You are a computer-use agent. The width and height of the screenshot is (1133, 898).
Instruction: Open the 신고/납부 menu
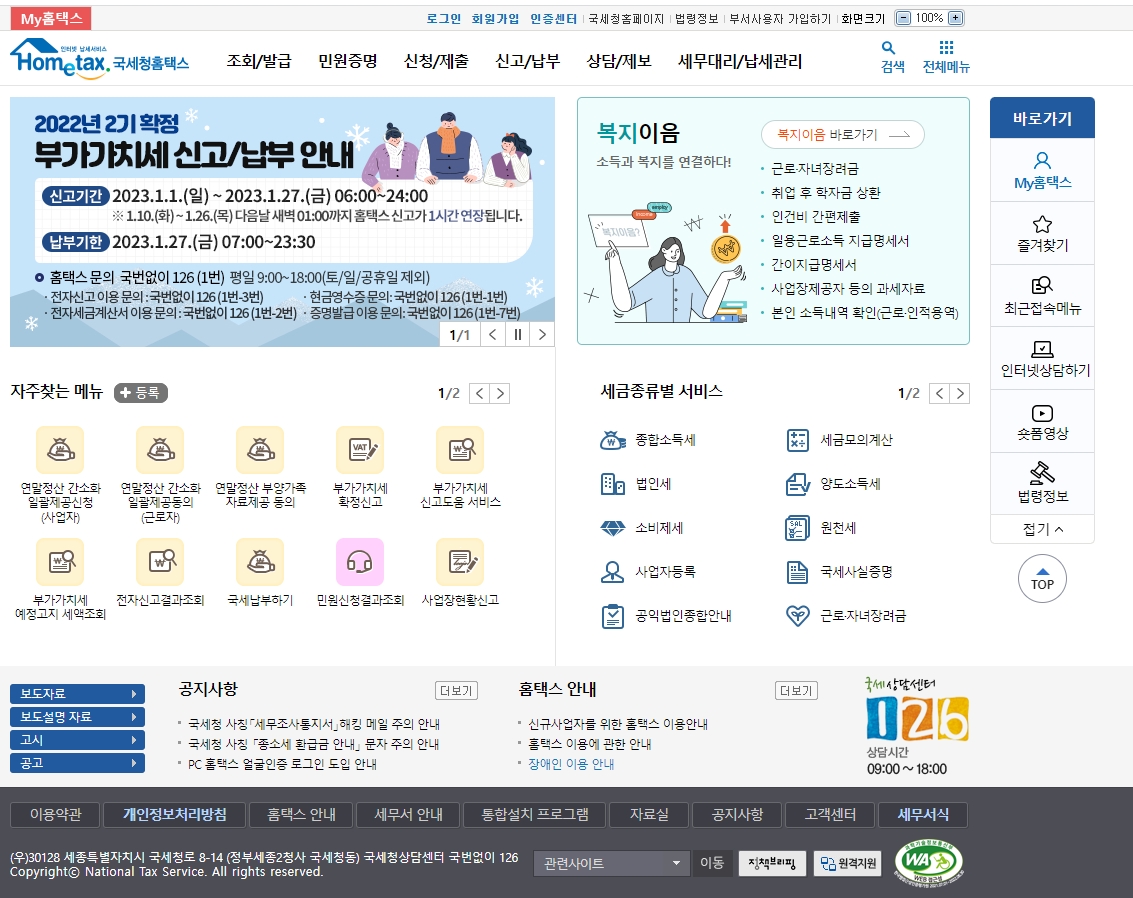coord(526,59)
